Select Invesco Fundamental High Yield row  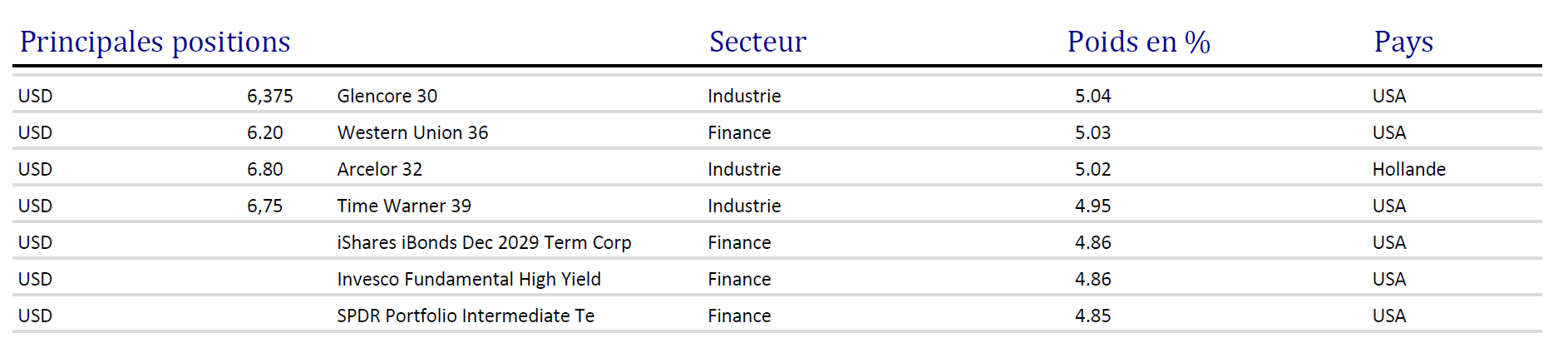pos(777,279)
